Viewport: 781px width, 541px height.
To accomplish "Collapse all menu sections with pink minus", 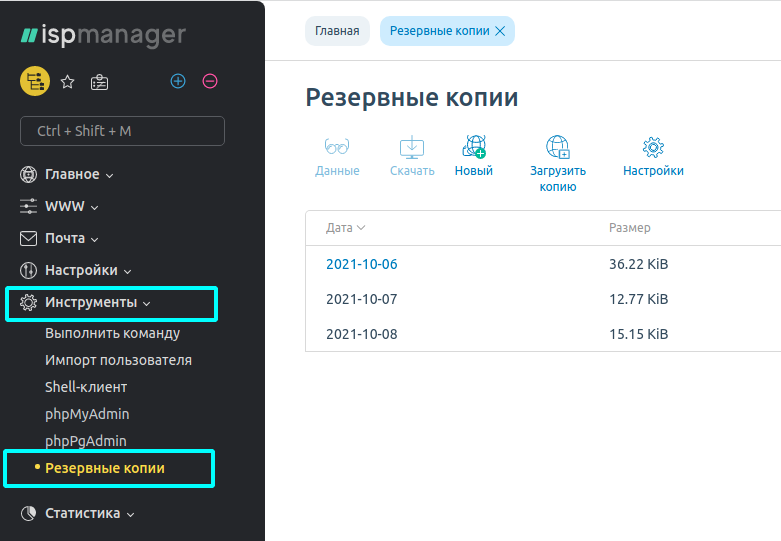I will tap(210, 81).
